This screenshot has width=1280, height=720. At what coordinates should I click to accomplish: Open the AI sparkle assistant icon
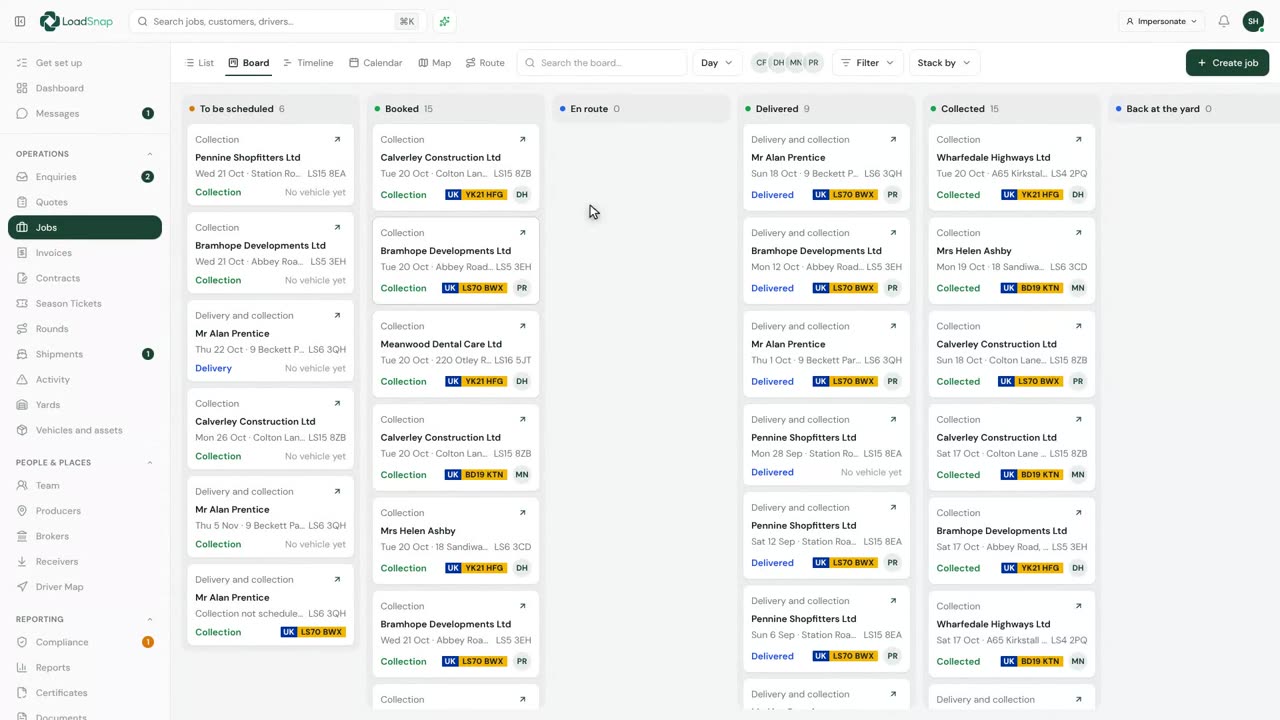[x=444, y=21]
